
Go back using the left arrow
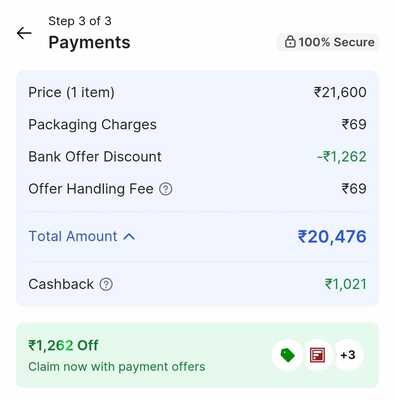24,33
